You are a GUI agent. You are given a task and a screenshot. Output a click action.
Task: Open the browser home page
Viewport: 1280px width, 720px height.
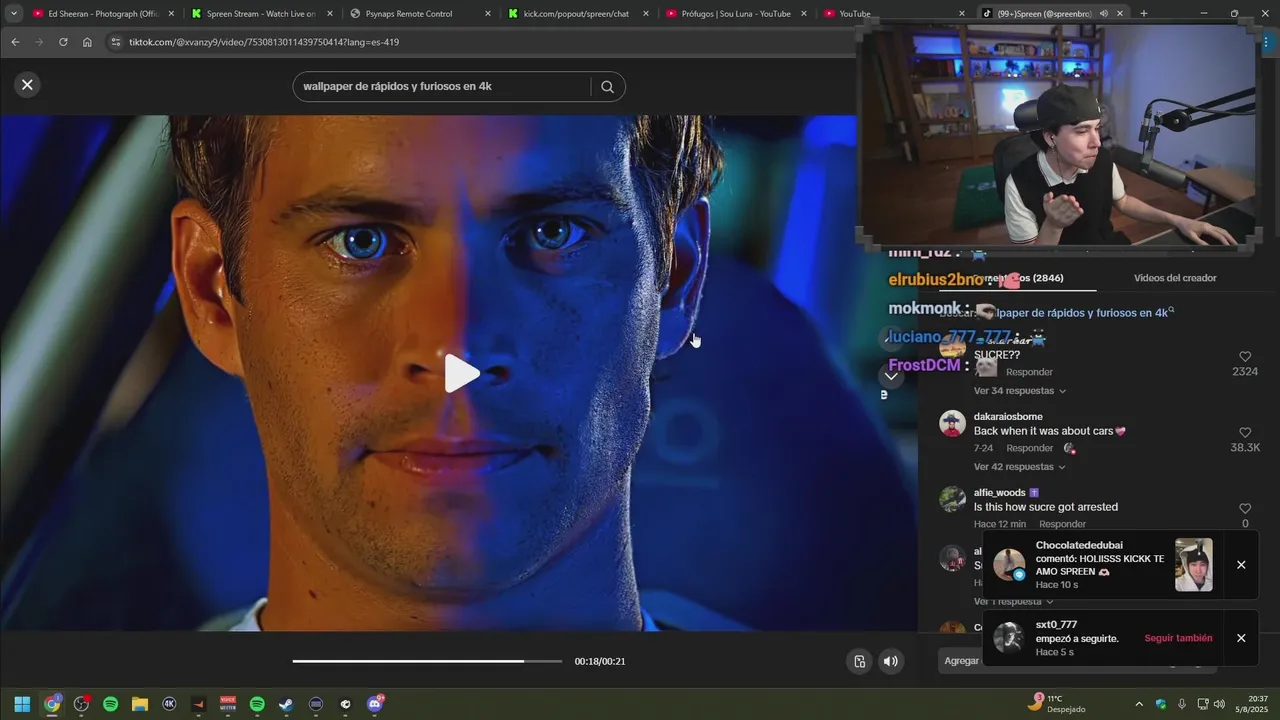click(x=87, y=42)
